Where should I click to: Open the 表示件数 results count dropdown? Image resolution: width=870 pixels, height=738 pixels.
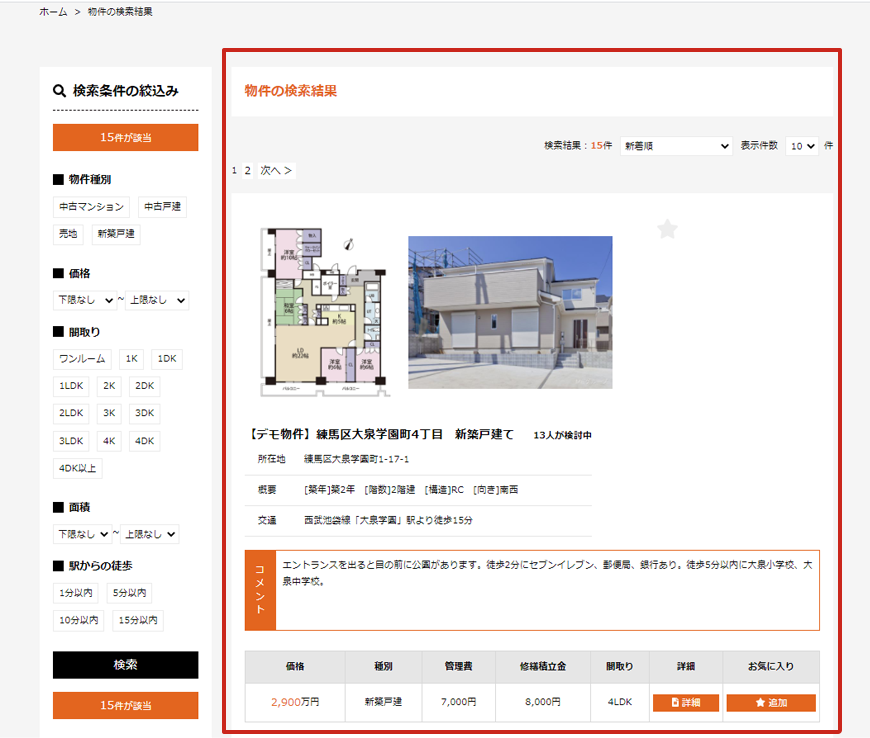[802, 146]
